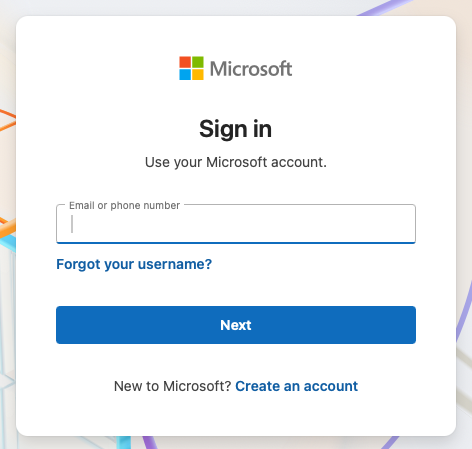The image size is (472, 449).
Task: Click the Email or phone number floating label
Action: (x=124, y=205)
